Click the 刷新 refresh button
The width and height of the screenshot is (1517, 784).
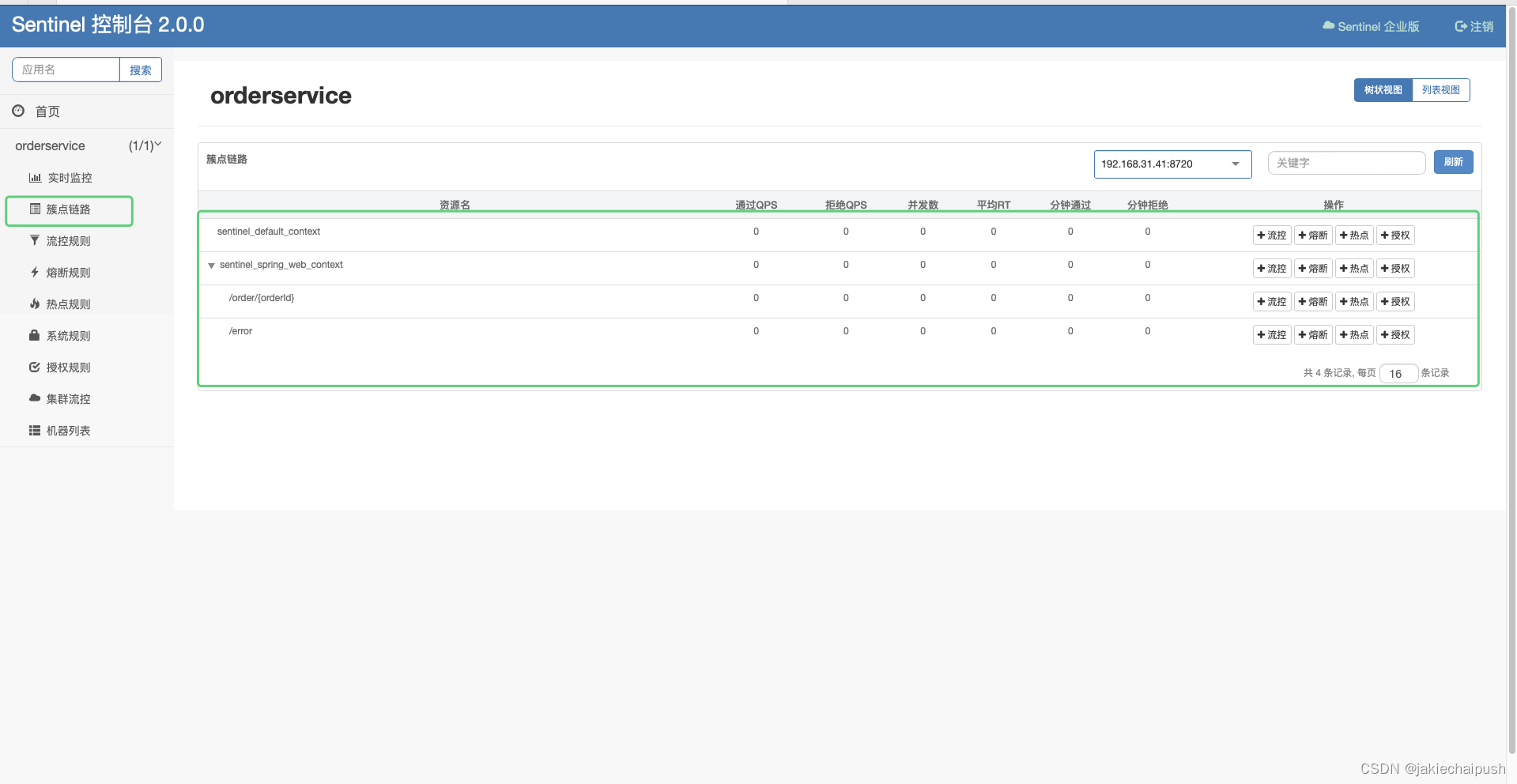[x=1453, y=162]
